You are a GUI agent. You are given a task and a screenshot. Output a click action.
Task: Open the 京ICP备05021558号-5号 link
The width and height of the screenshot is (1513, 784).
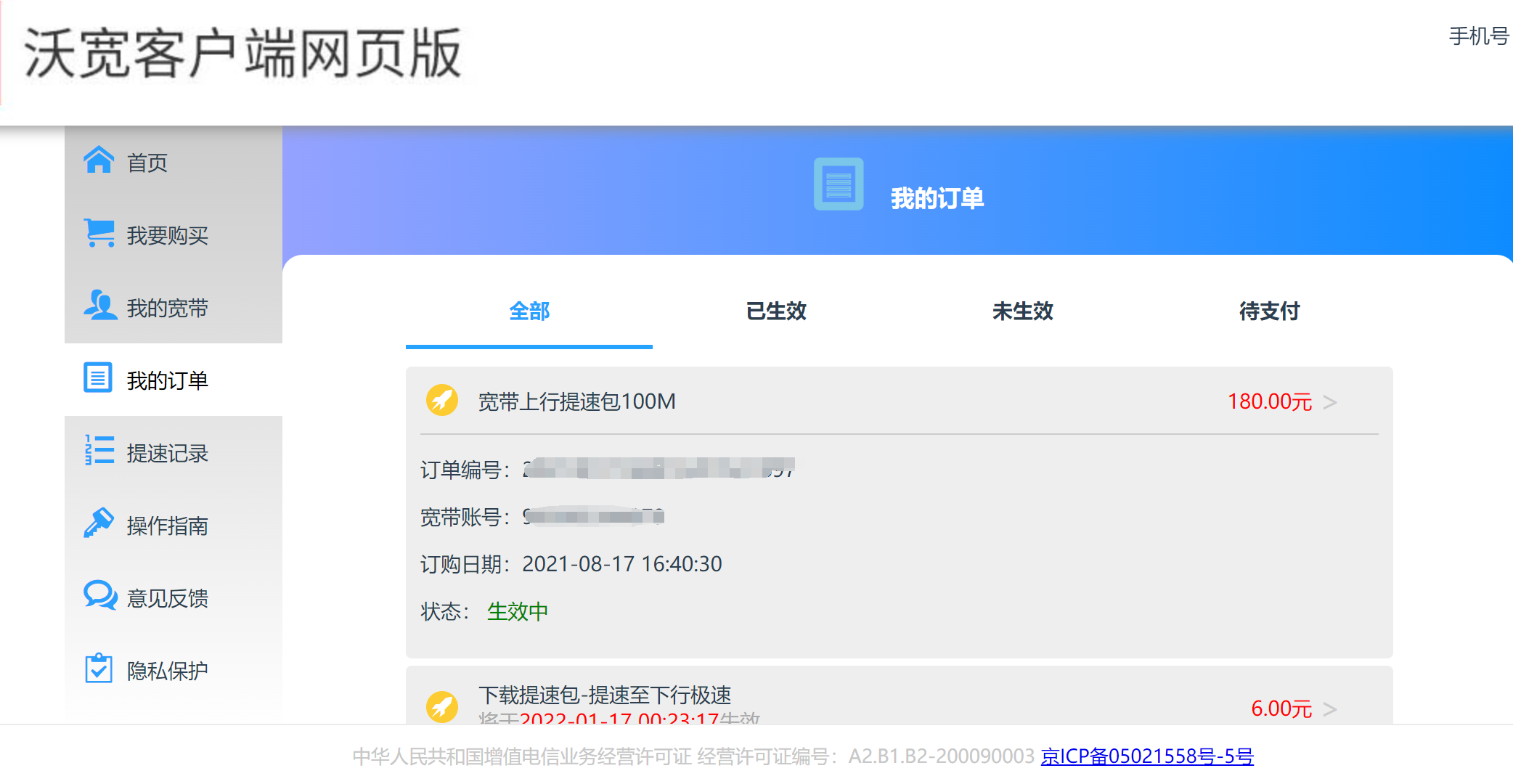1147,756
